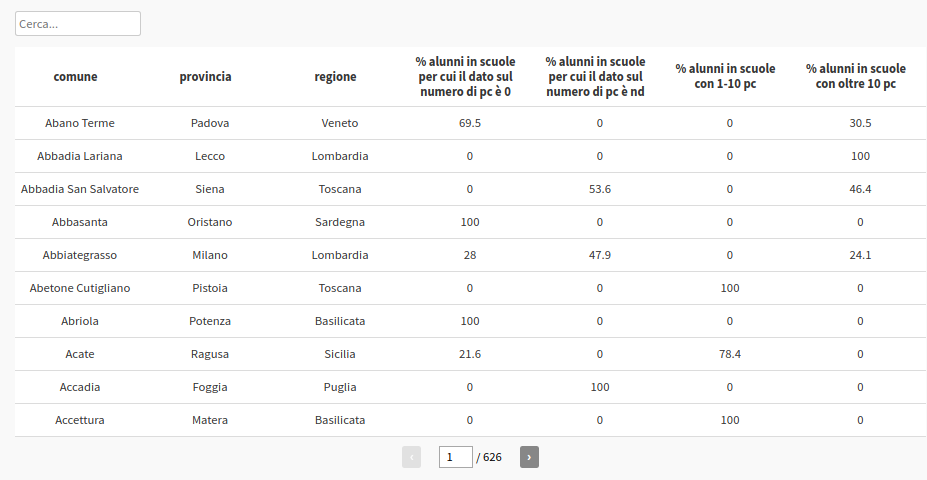Screen dimensions: 927x480
Task: Select the Abetone Cutigliano cell
Action: point(80,288)
